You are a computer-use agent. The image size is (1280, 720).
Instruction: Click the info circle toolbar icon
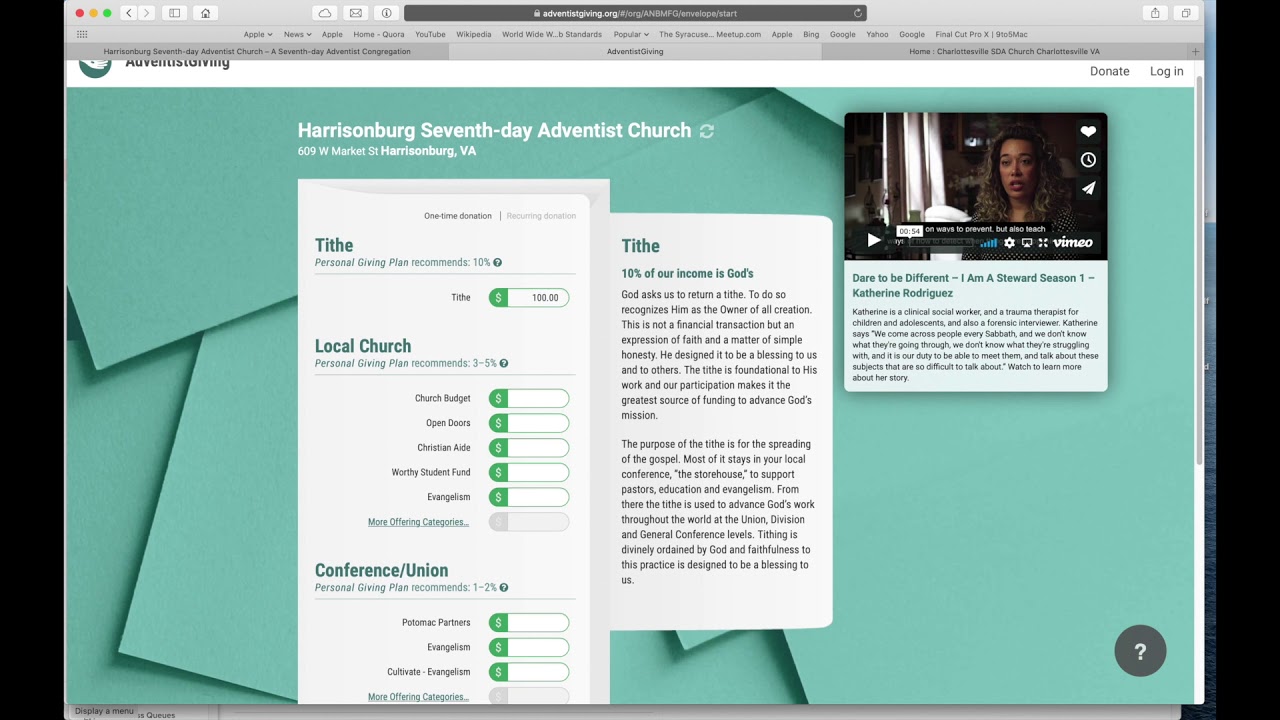(x=386, y=13)
